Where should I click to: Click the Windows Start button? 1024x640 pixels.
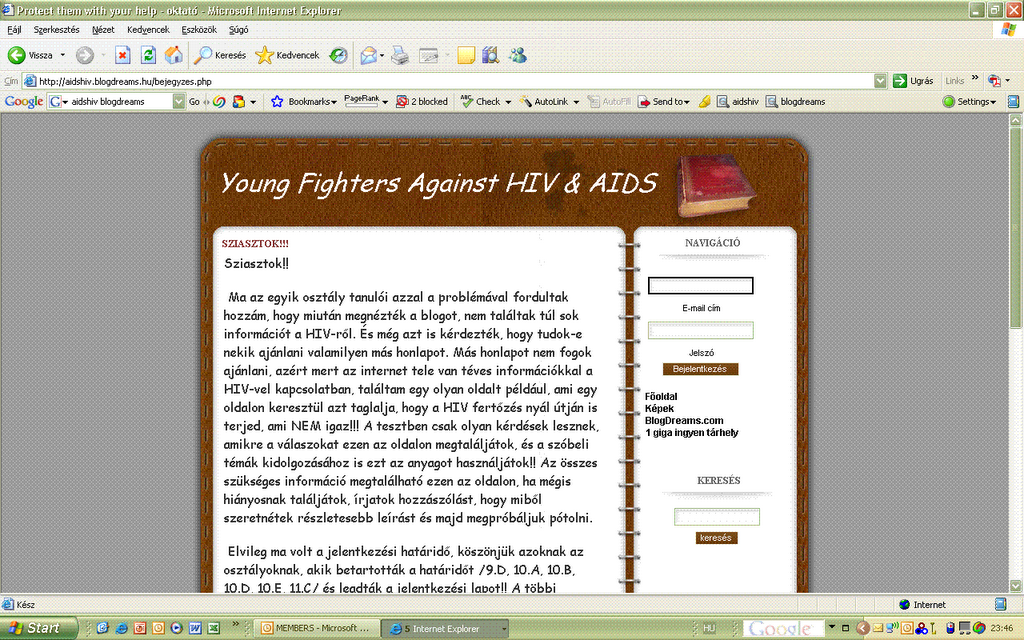coord(37,628)
